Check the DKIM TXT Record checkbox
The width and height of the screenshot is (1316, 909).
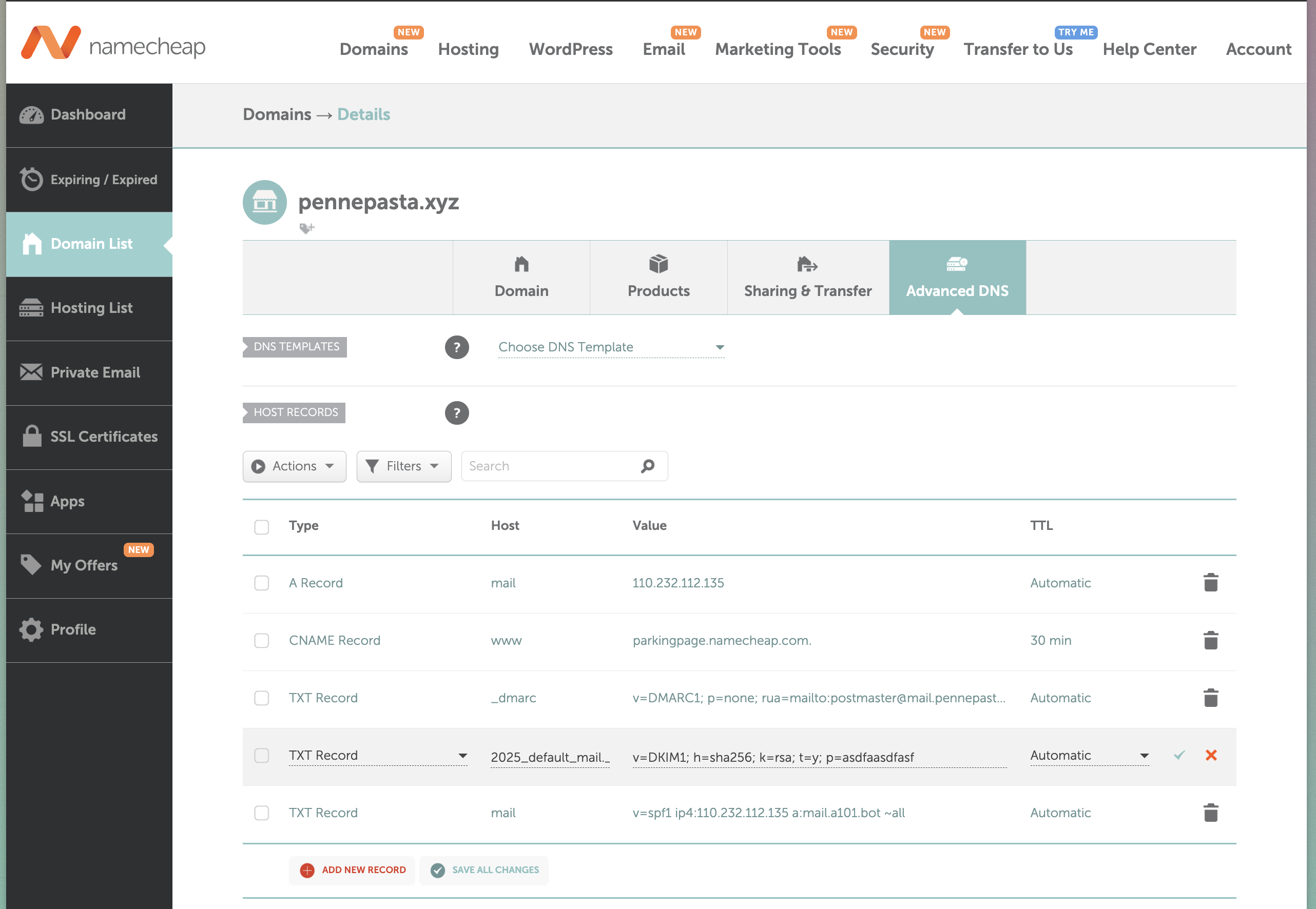pos(261,756)
